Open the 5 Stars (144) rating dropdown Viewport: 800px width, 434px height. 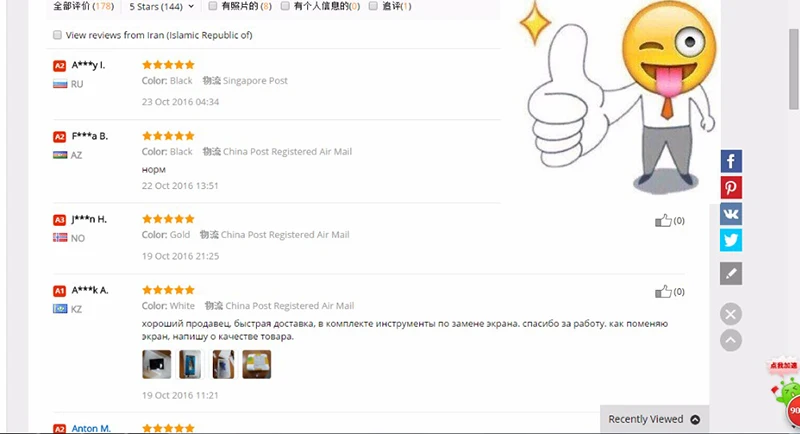[161, 7]
